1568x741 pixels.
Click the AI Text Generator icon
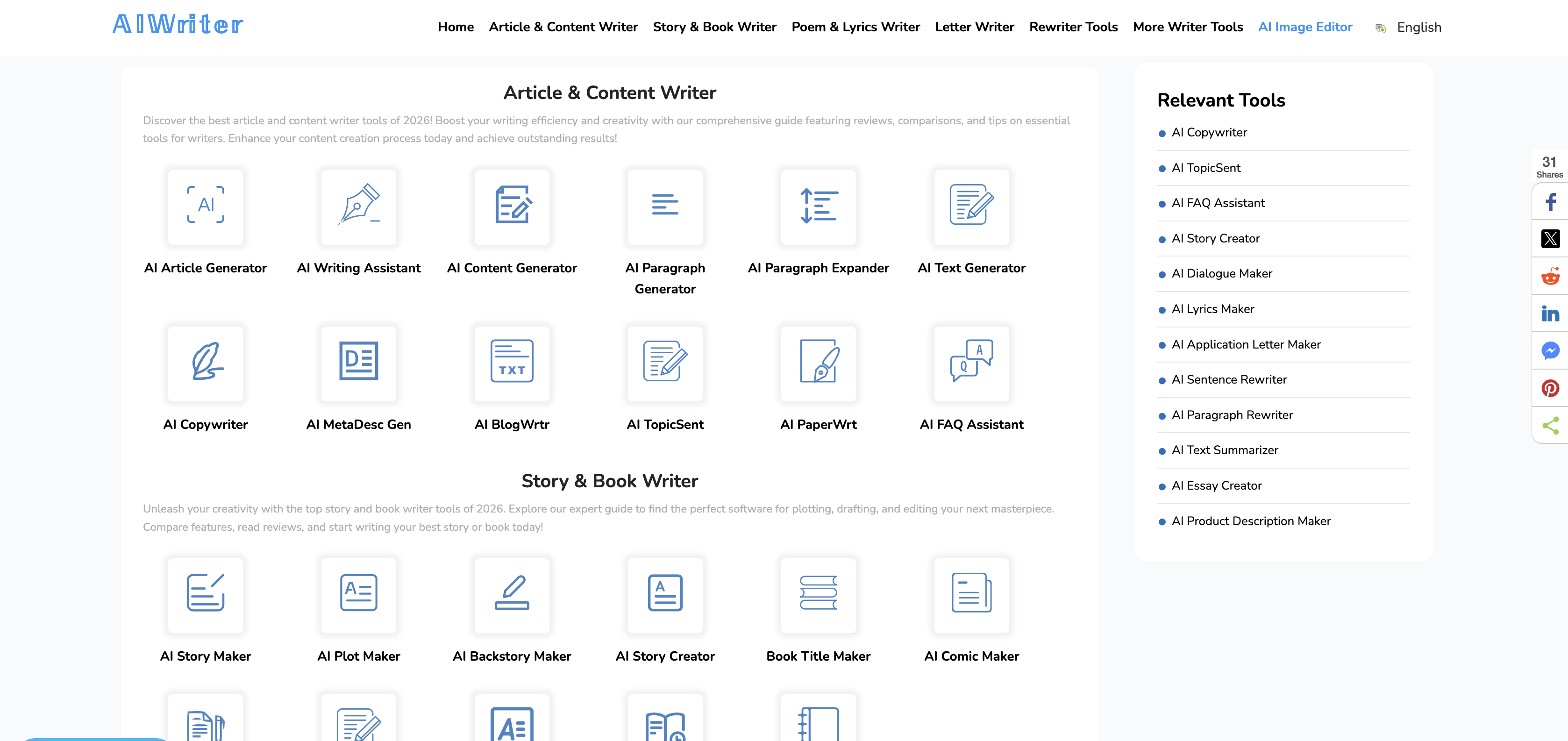(971, 207)
